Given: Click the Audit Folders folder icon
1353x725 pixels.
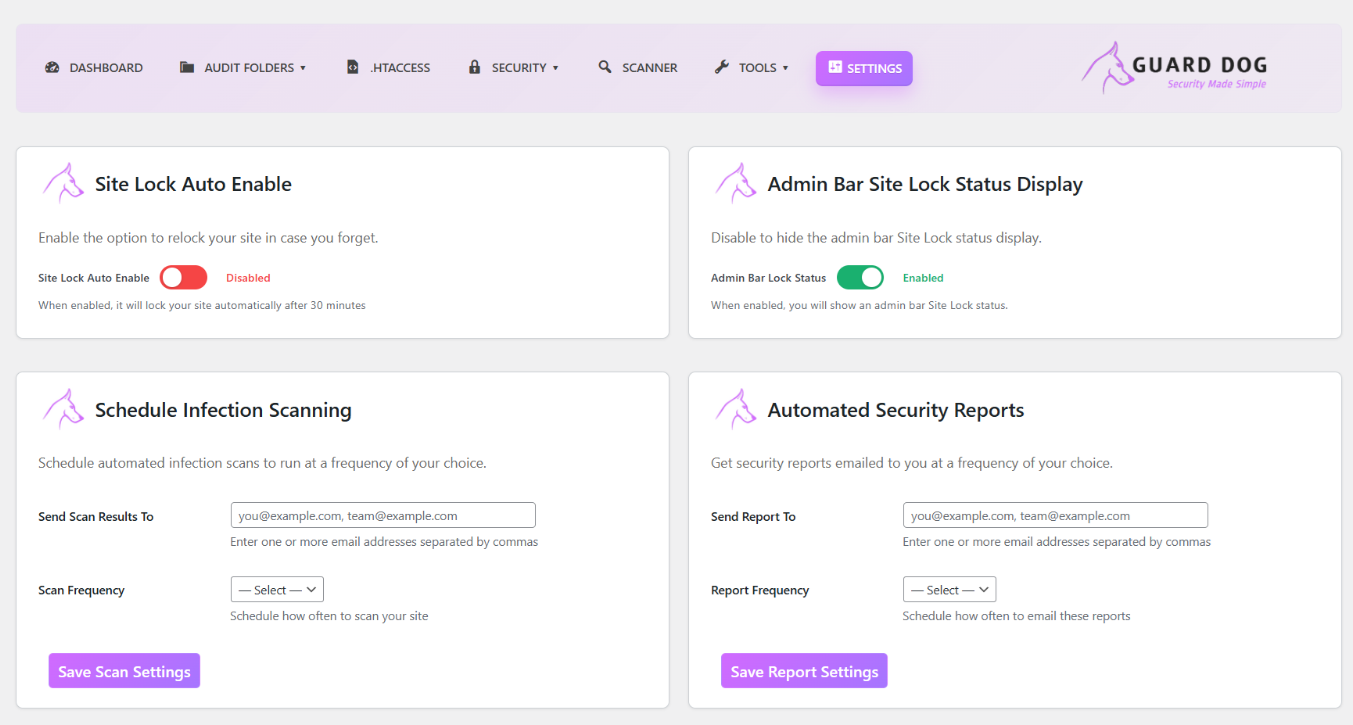Looking at the screenshot, I should 187,68.
